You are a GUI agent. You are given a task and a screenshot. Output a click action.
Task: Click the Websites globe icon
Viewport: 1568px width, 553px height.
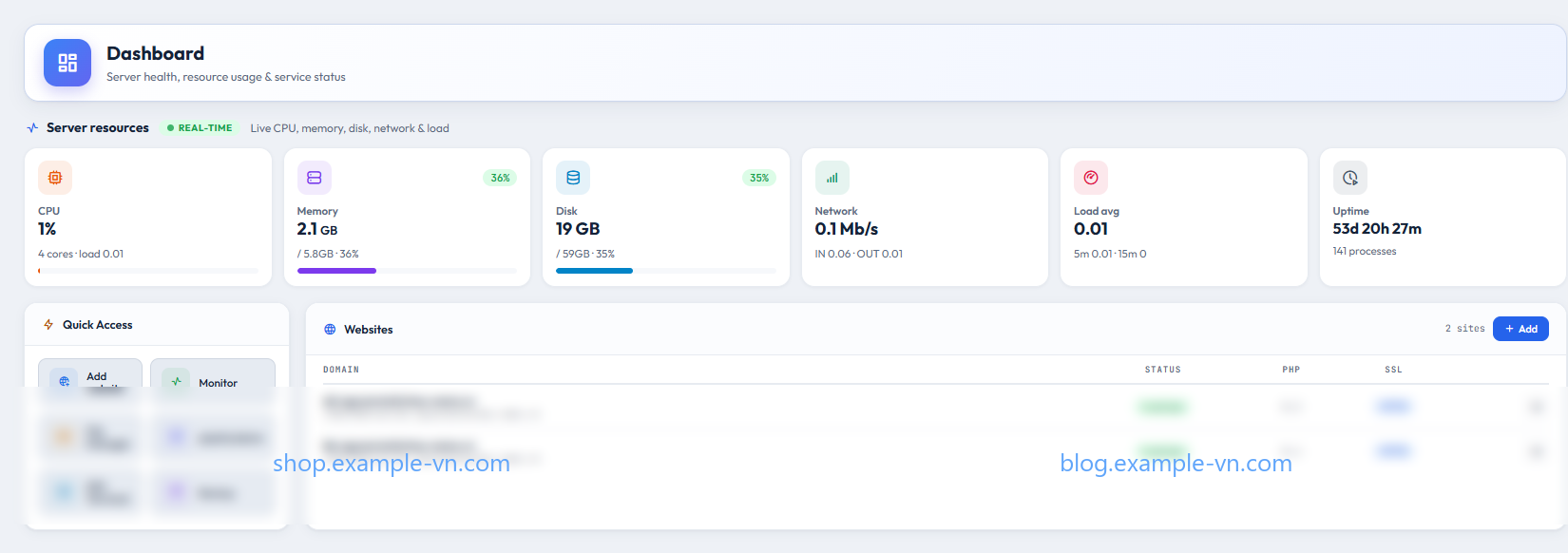pyautogui.click(x=330, y=330)
